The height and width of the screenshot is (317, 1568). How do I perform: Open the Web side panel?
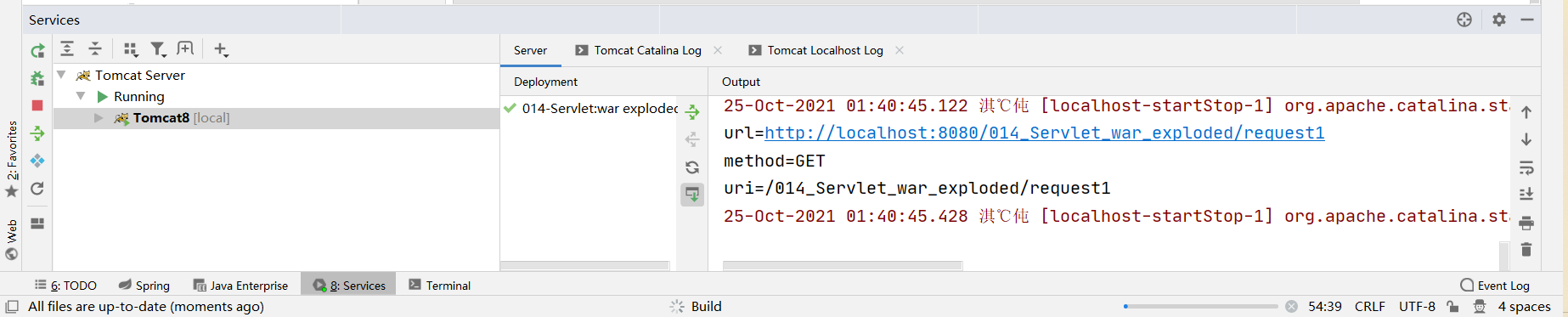[12, 240]
